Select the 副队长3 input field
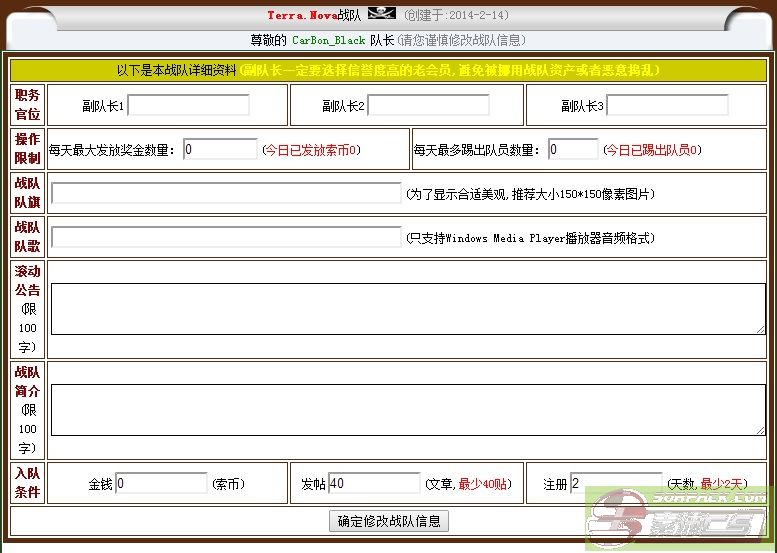The height and width of the screenshot is (553, 777). [x=667, y=105]
